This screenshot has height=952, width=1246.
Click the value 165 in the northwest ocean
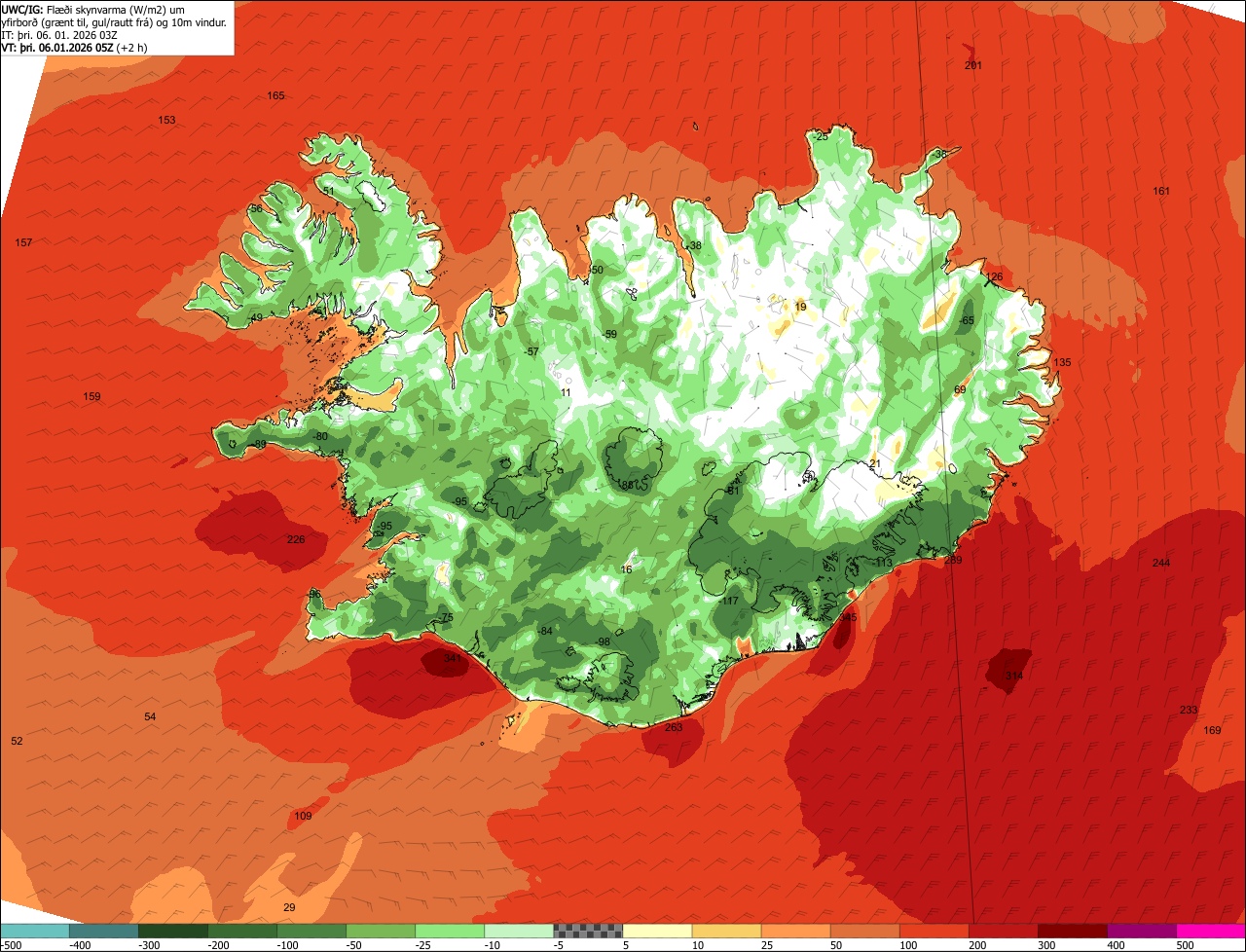(x=276, y=95)
